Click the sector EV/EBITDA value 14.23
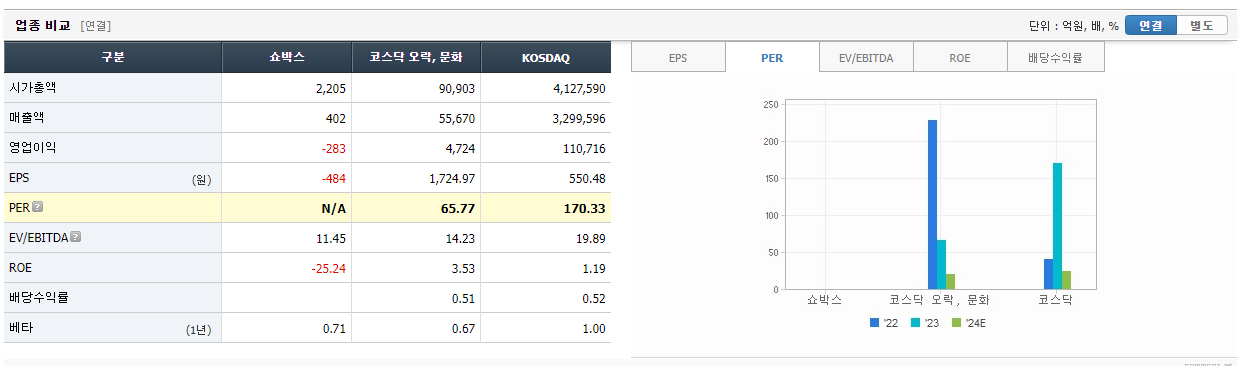This screenshot has width=1242, height=366. pyautogui.click(x=460, y=239)
